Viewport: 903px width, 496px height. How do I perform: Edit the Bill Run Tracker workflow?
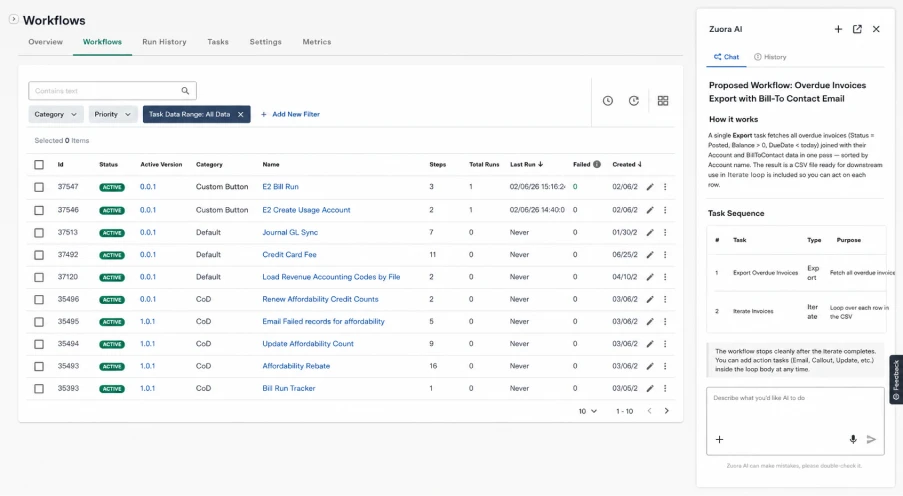point(650,389)
